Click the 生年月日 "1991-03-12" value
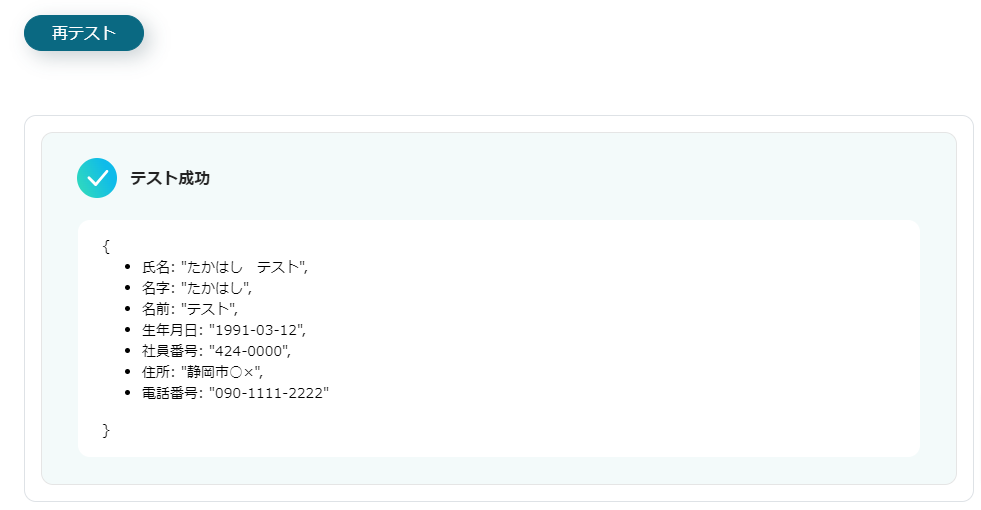Screen dimensions: 981x510 coord(255,330)
